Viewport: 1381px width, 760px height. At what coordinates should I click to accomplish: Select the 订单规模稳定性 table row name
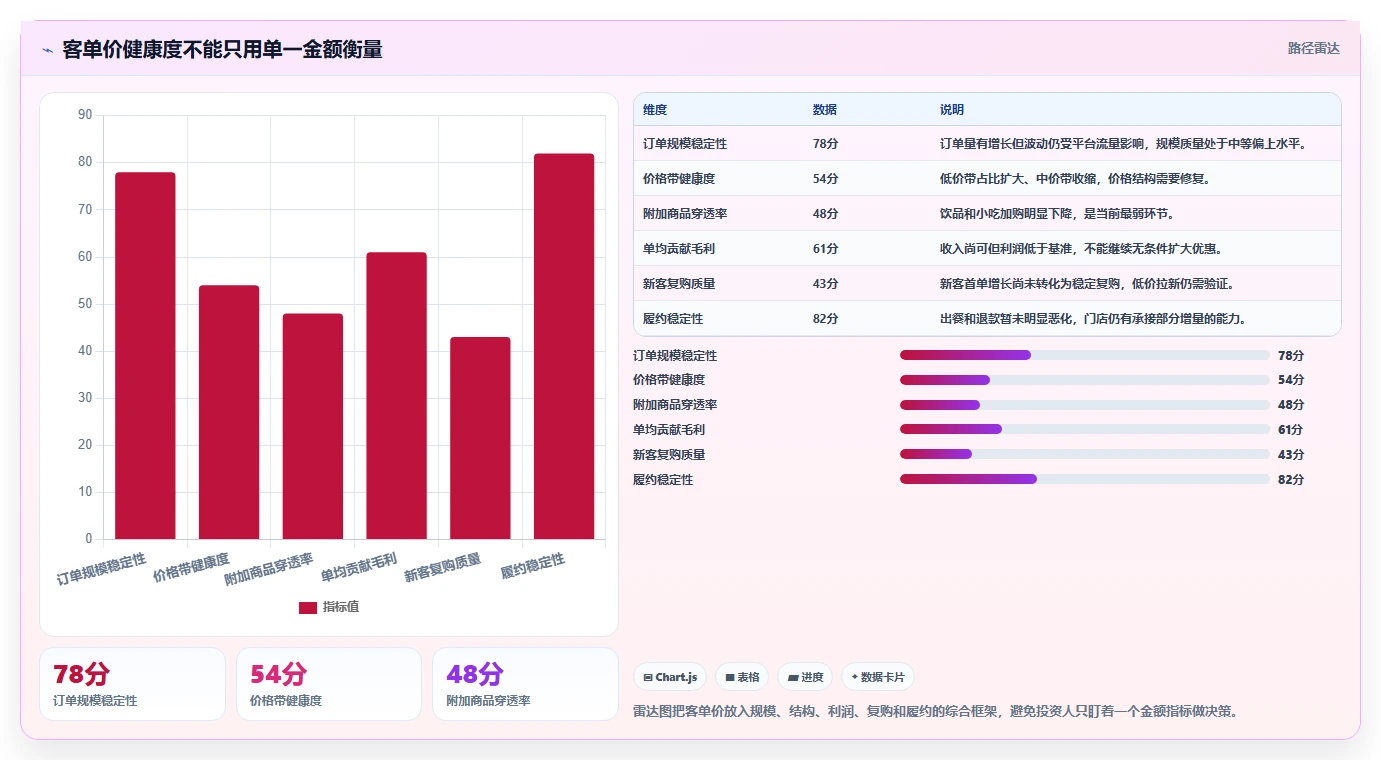pos(685,144)
